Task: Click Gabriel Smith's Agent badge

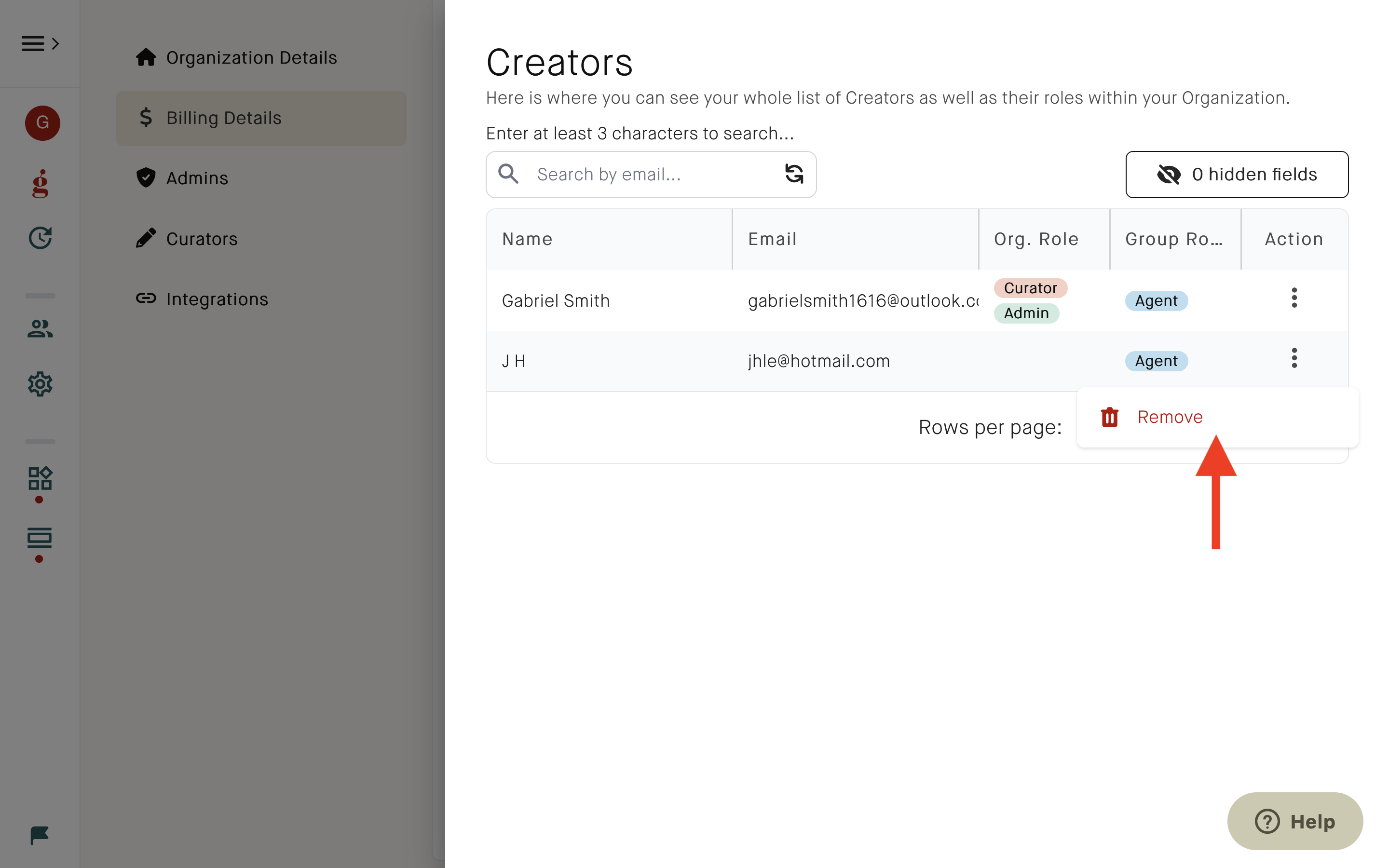Action: tap(1156, 300)
